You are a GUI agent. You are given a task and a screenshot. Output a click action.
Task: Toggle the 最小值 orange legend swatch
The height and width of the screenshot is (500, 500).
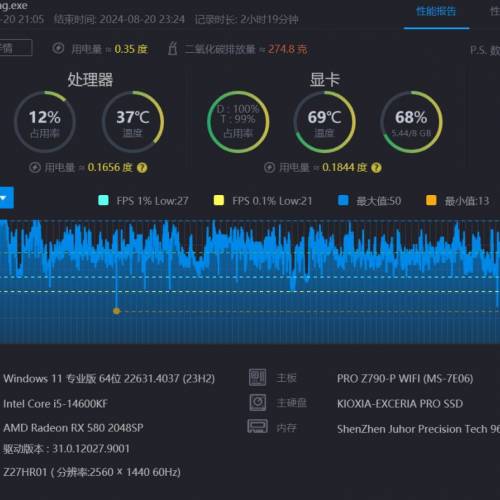pyautogui.click(x=431, y=200)
